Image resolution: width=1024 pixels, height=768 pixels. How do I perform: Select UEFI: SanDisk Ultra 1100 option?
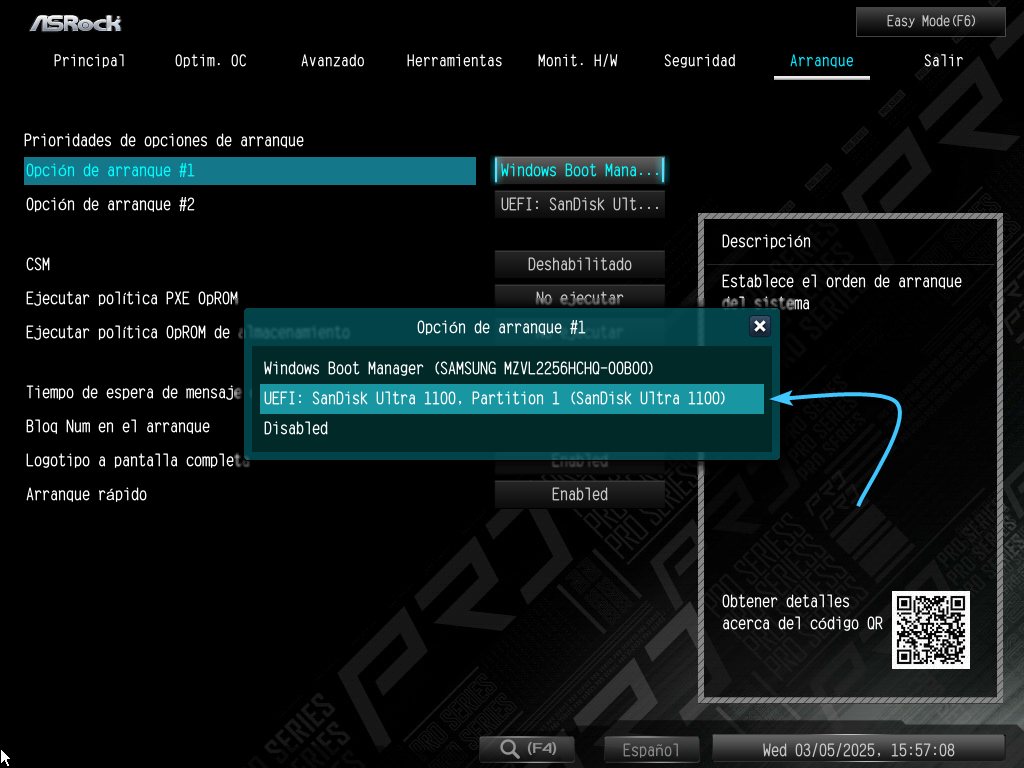511,398
